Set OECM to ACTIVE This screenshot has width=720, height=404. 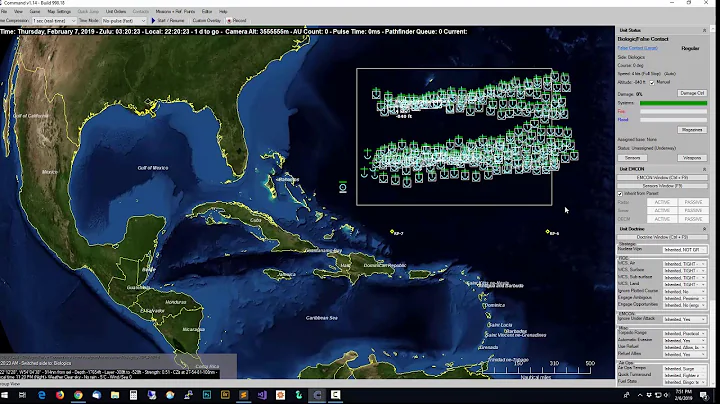coord(662,219)
